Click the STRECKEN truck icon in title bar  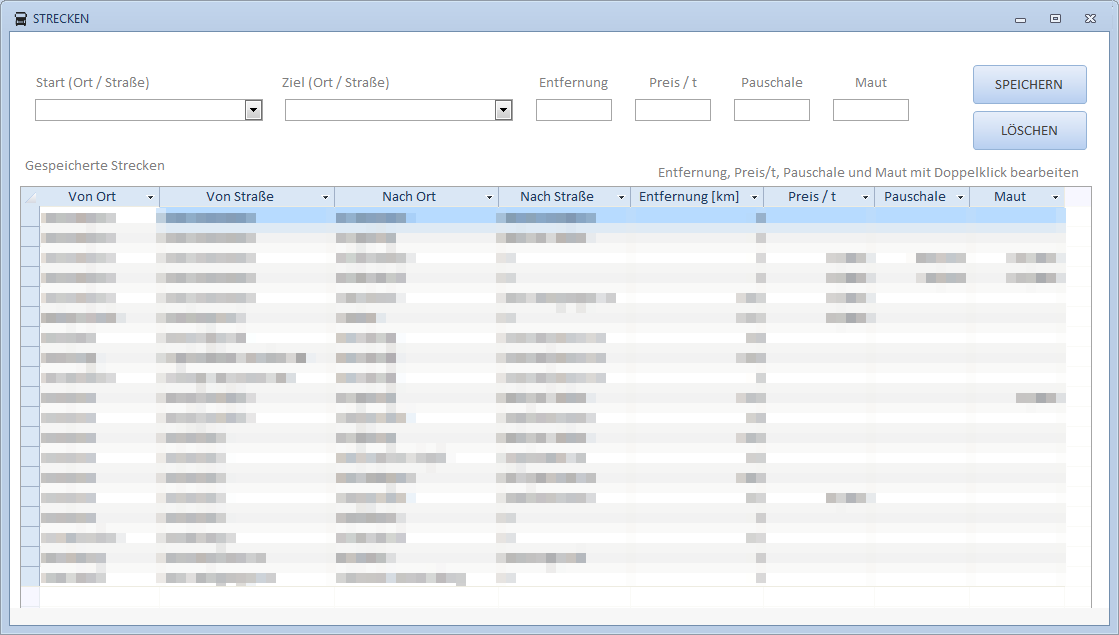click(x=21, y=19)
